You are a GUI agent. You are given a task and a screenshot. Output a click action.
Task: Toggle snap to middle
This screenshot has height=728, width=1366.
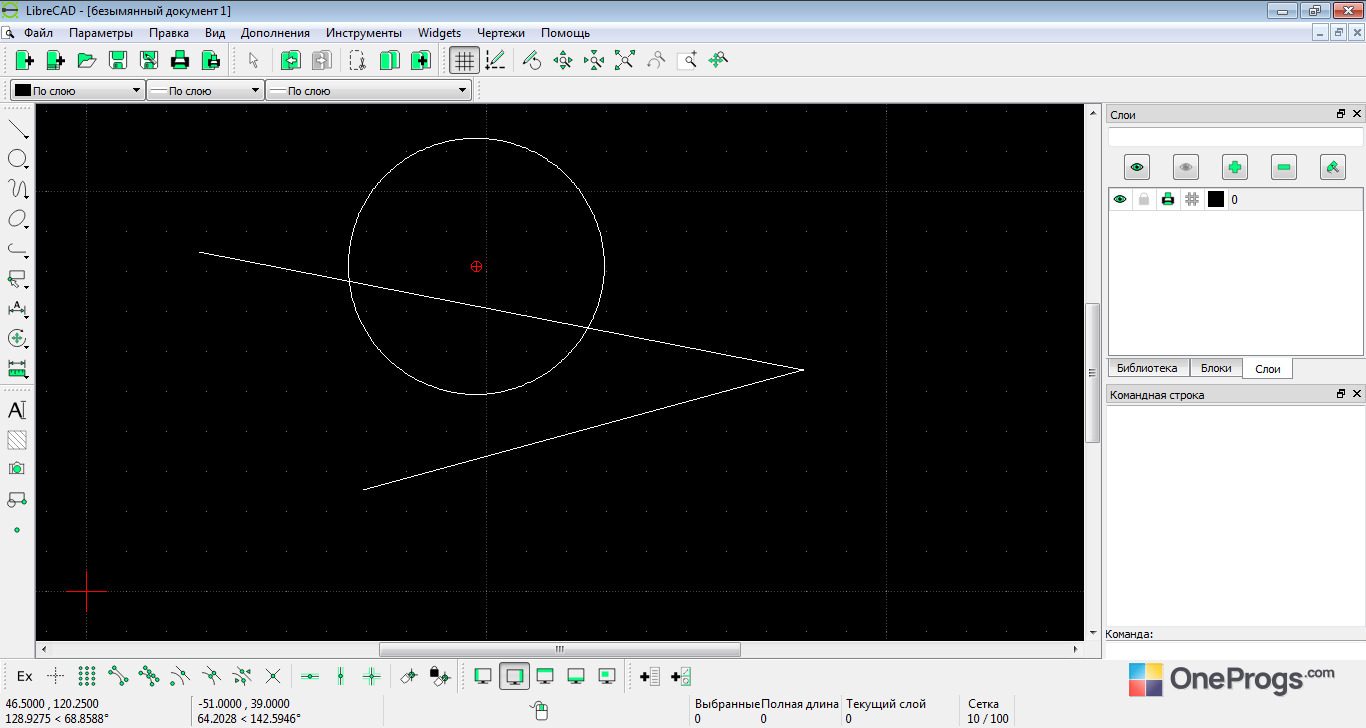pyautogui.click(x=211, y=677)
